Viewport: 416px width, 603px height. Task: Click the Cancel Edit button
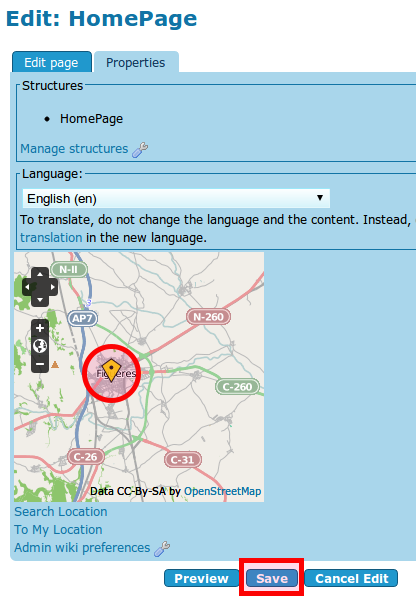point(351,578)
